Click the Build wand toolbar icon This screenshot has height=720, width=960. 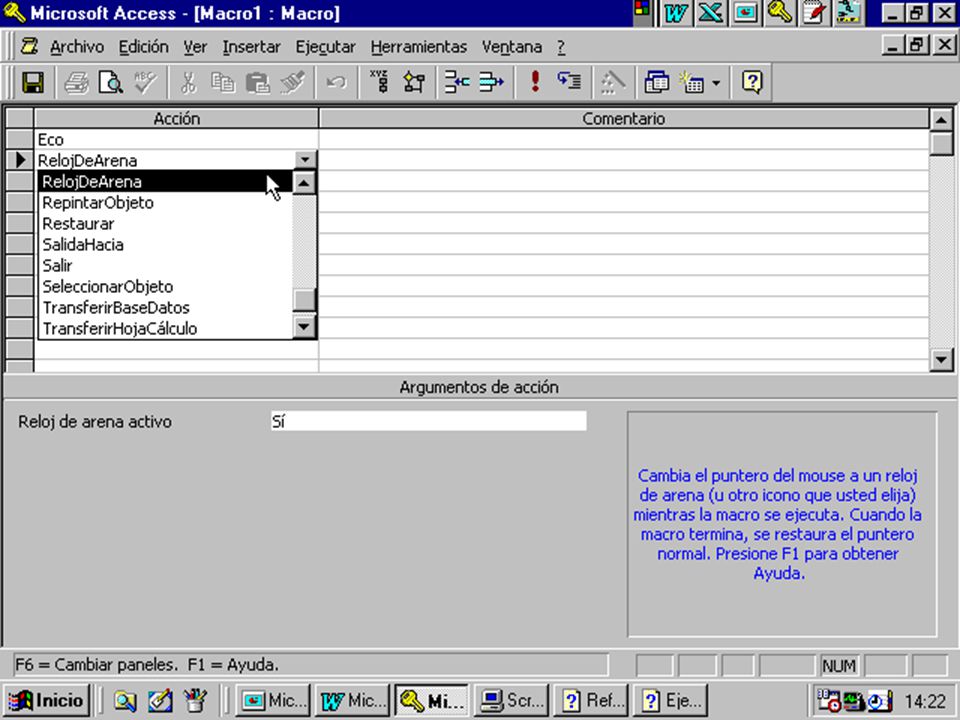pos(613,82)
